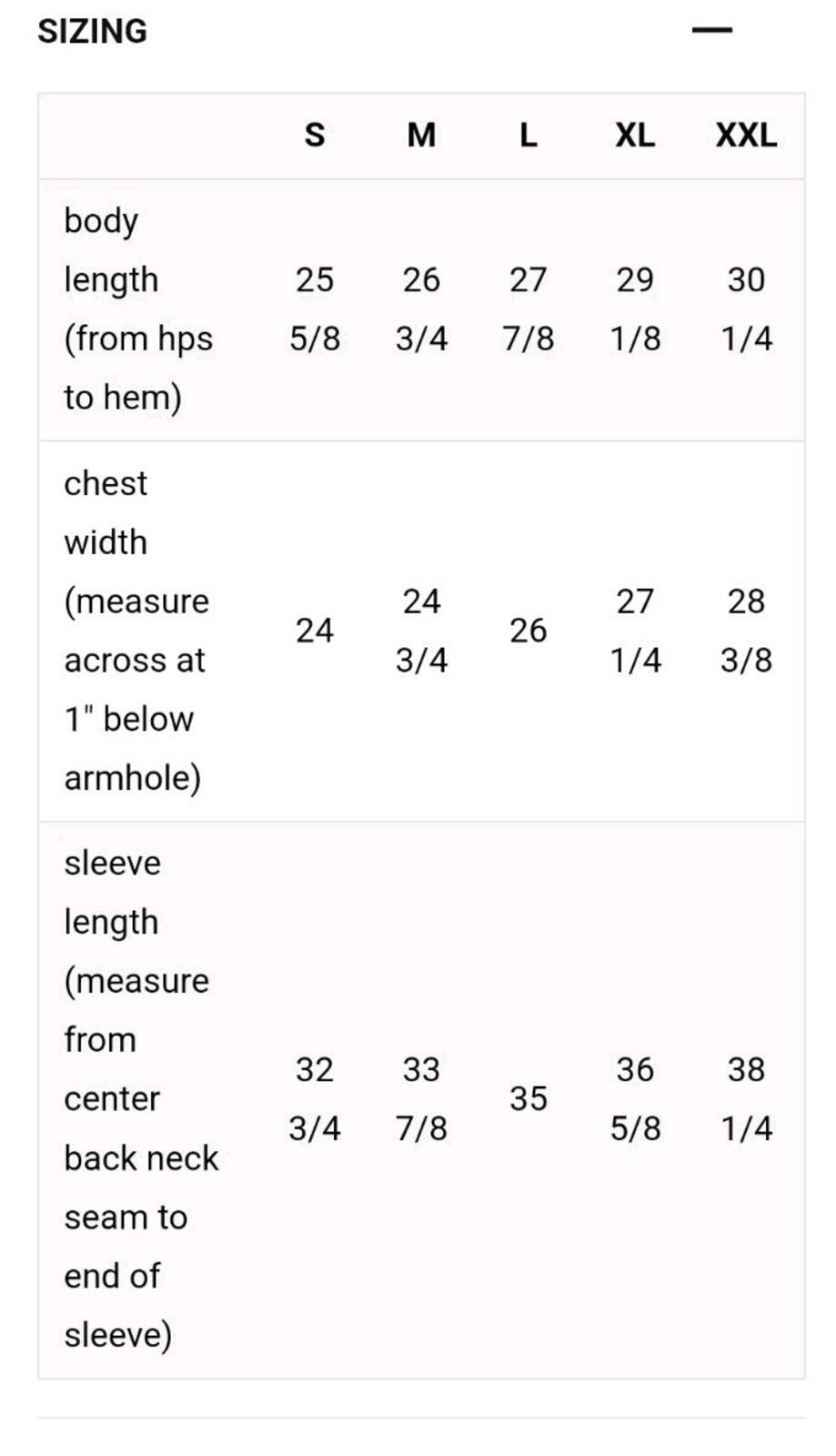Select the XXL size column header
The height and width of the screenshot is (1456, 836).
[746, 136]
